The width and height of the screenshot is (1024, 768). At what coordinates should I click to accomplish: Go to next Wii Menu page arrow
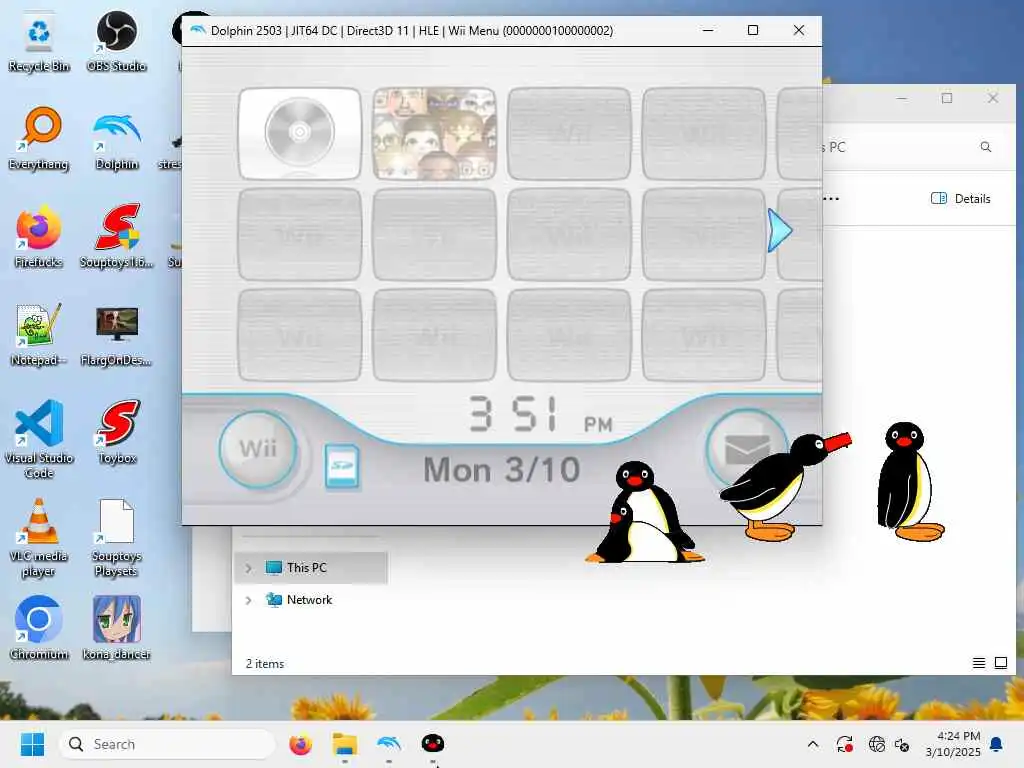pos(780,231)
